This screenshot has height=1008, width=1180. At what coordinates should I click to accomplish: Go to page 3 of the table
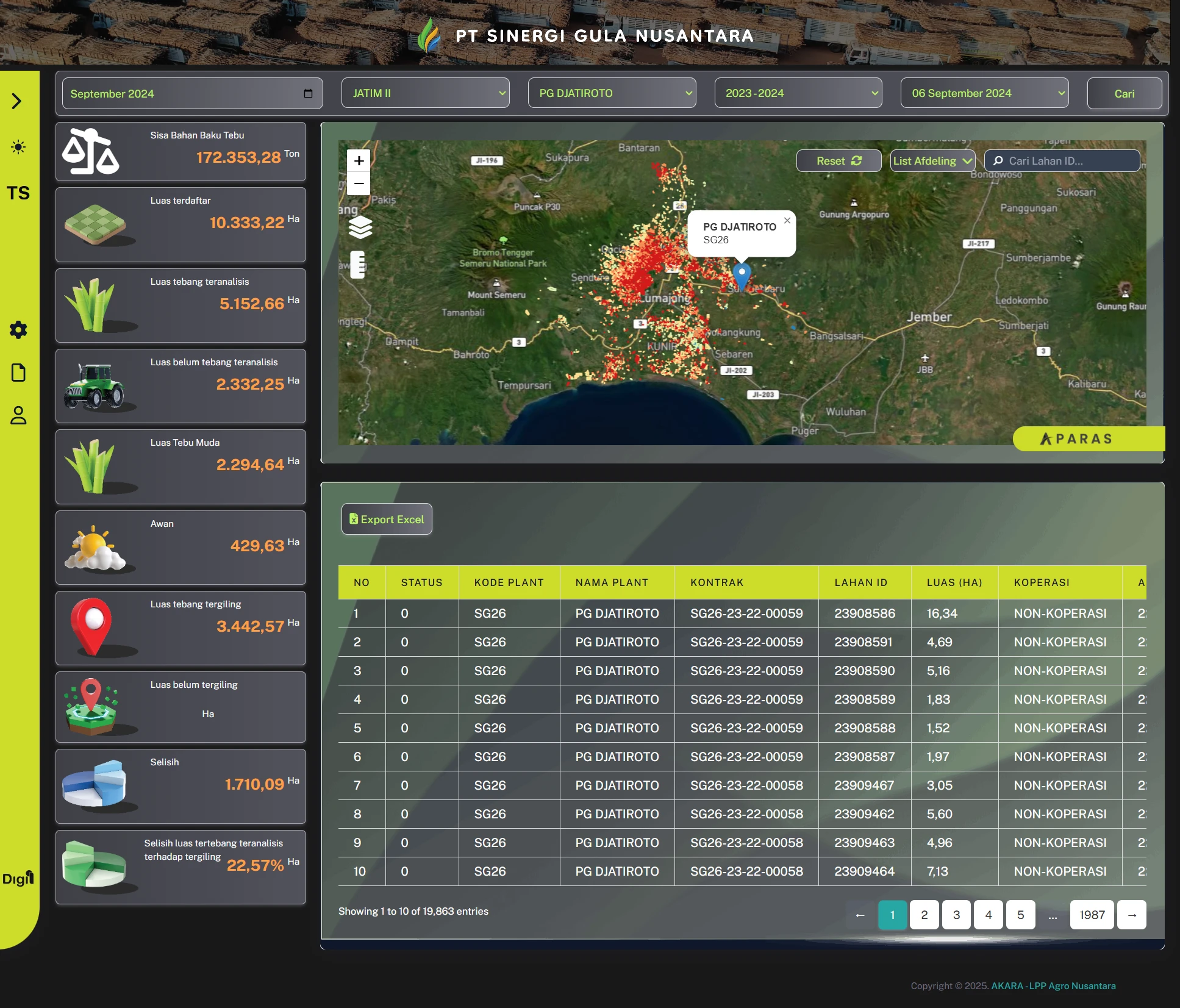956,915
